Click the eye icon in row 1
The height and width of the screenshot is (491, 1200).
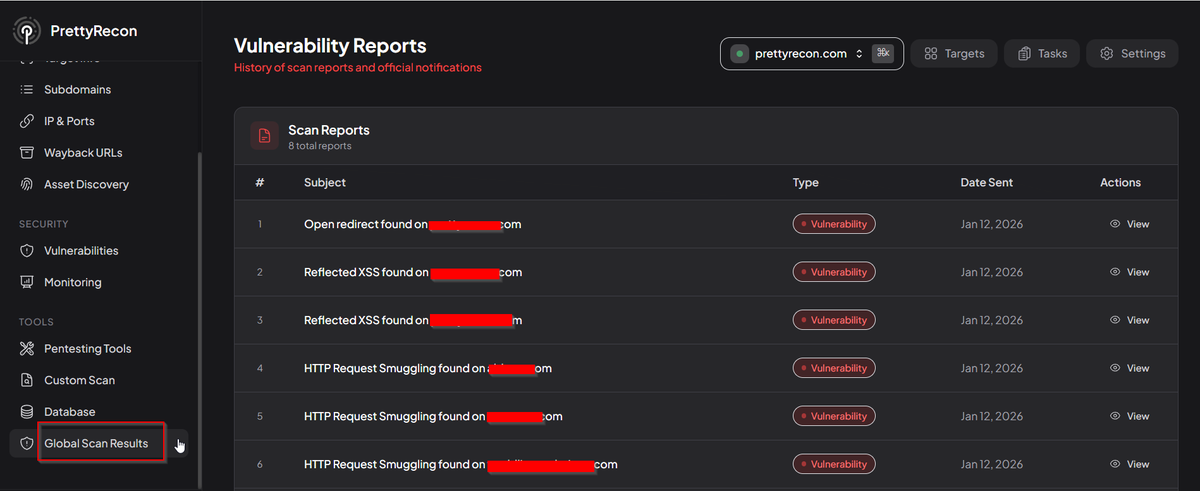1115,225
